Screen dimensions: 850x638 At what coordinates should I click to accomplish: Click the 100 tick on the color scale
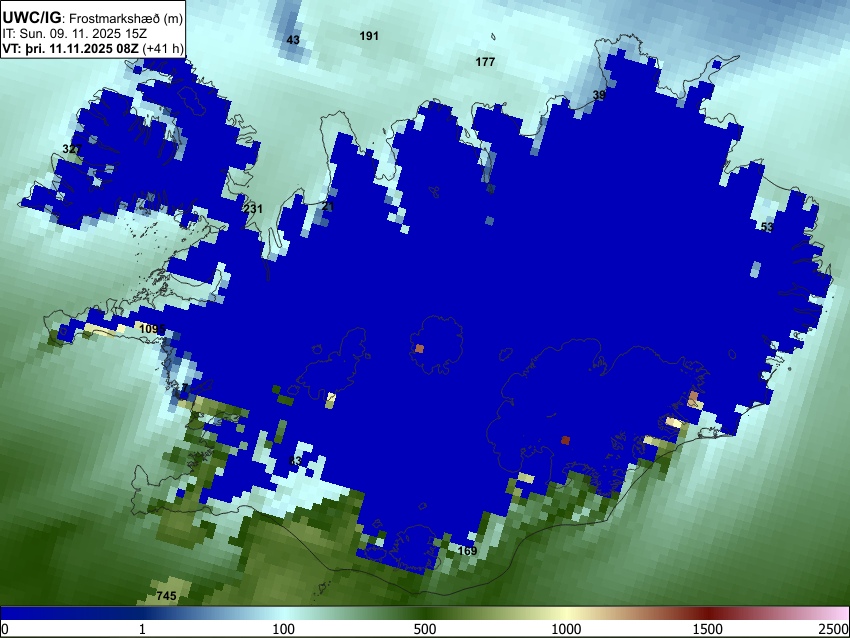click(283, 629)
